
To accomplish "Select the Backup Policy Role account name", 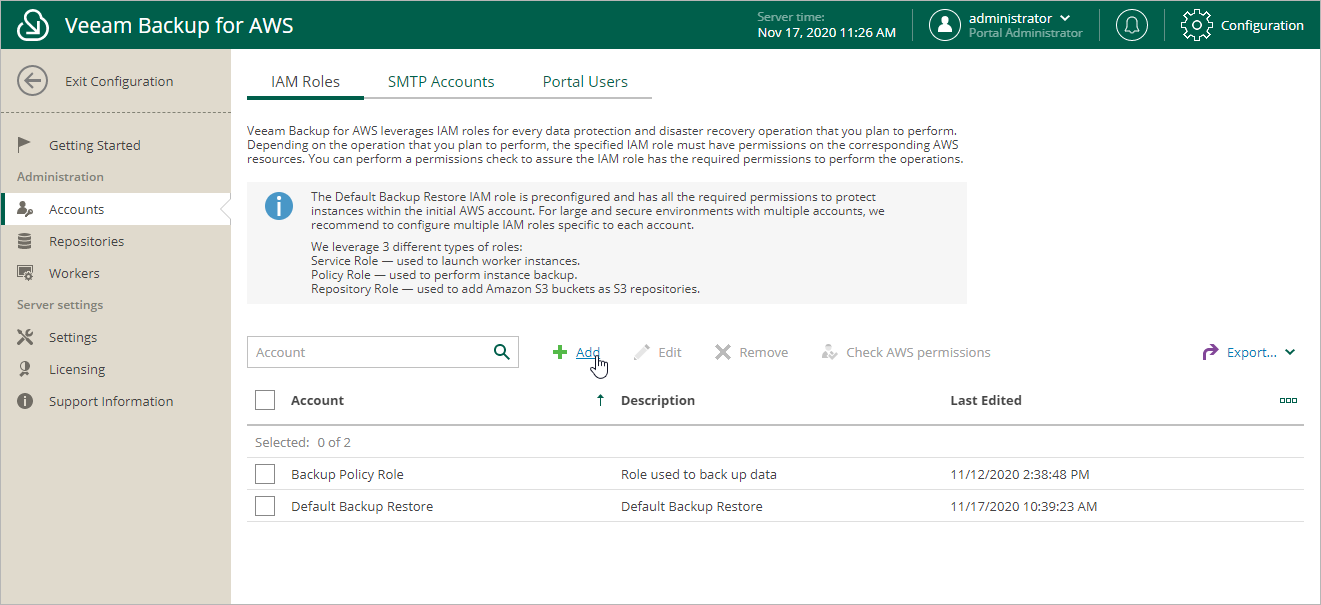I will [x=347, y=474].
